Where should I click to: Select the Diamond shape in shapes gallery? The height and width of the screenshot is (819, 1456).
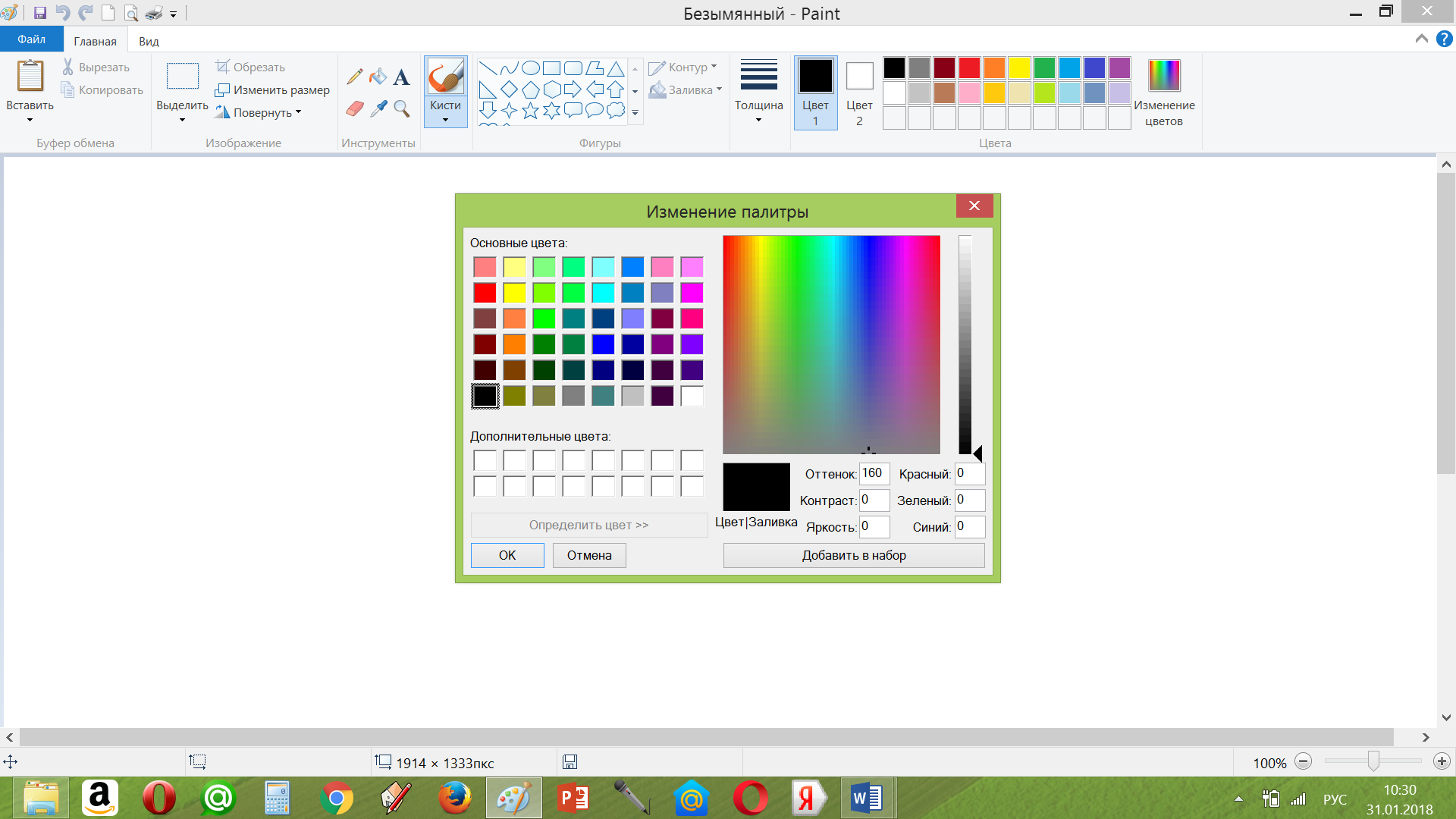pyautogui.click(x=510, y=89)
